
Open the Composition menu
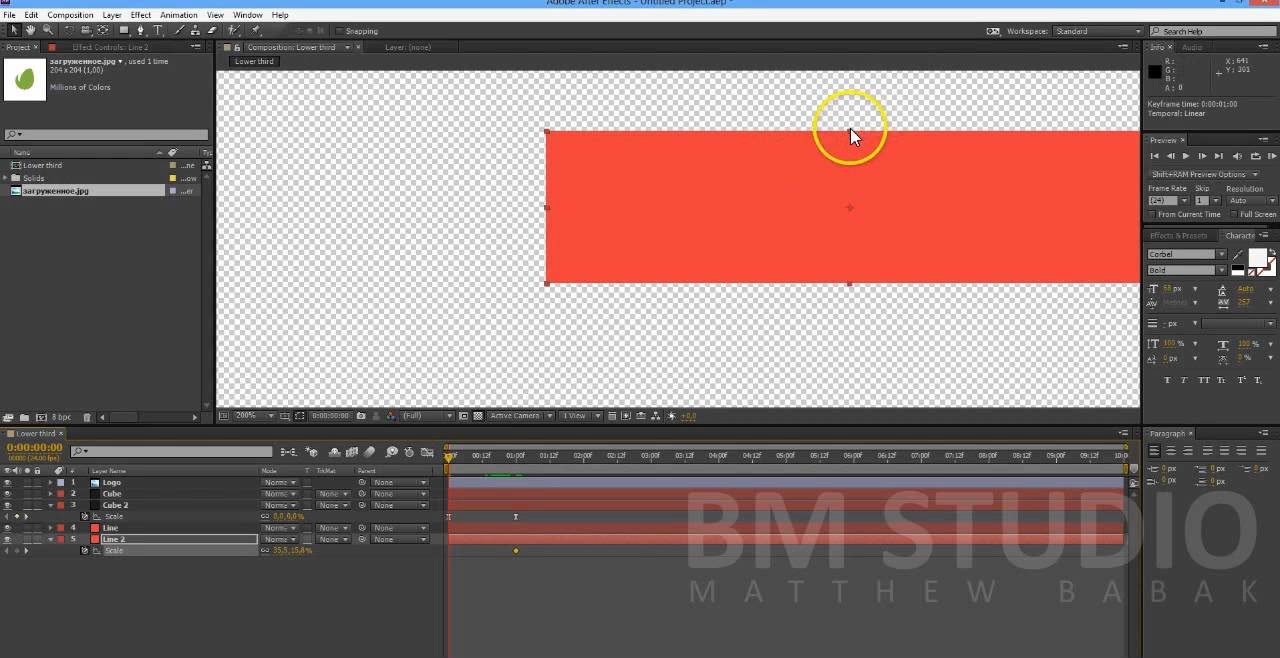click(x=70, y=15)
